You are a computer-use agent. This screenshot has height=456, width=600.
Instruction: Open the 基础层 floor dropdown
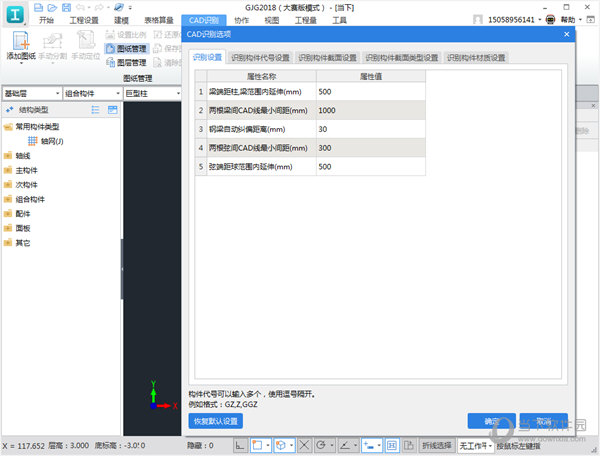[x=32, y=93]
